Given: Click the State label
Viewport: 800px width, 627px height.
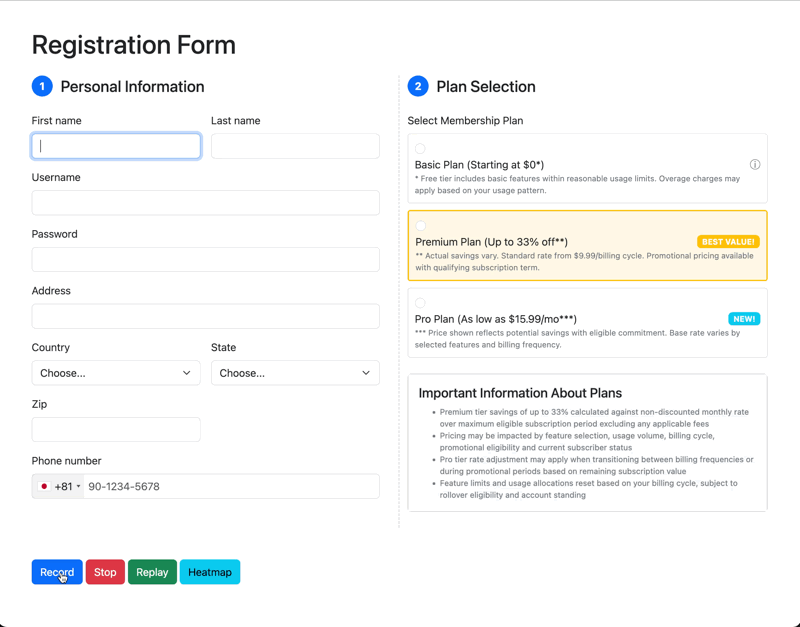Looking at the screenshot, I should tap(223, 347).
